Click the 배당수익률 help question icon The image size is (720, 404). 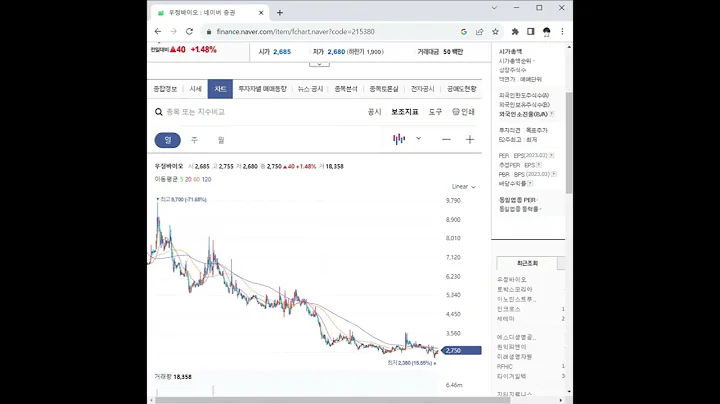point(530,183)
